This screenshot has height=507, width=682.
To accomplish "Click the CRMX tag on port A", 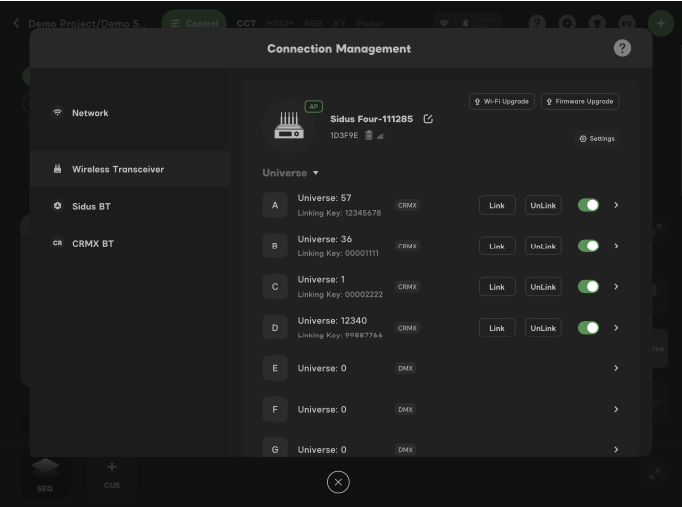I will (407, 205).
